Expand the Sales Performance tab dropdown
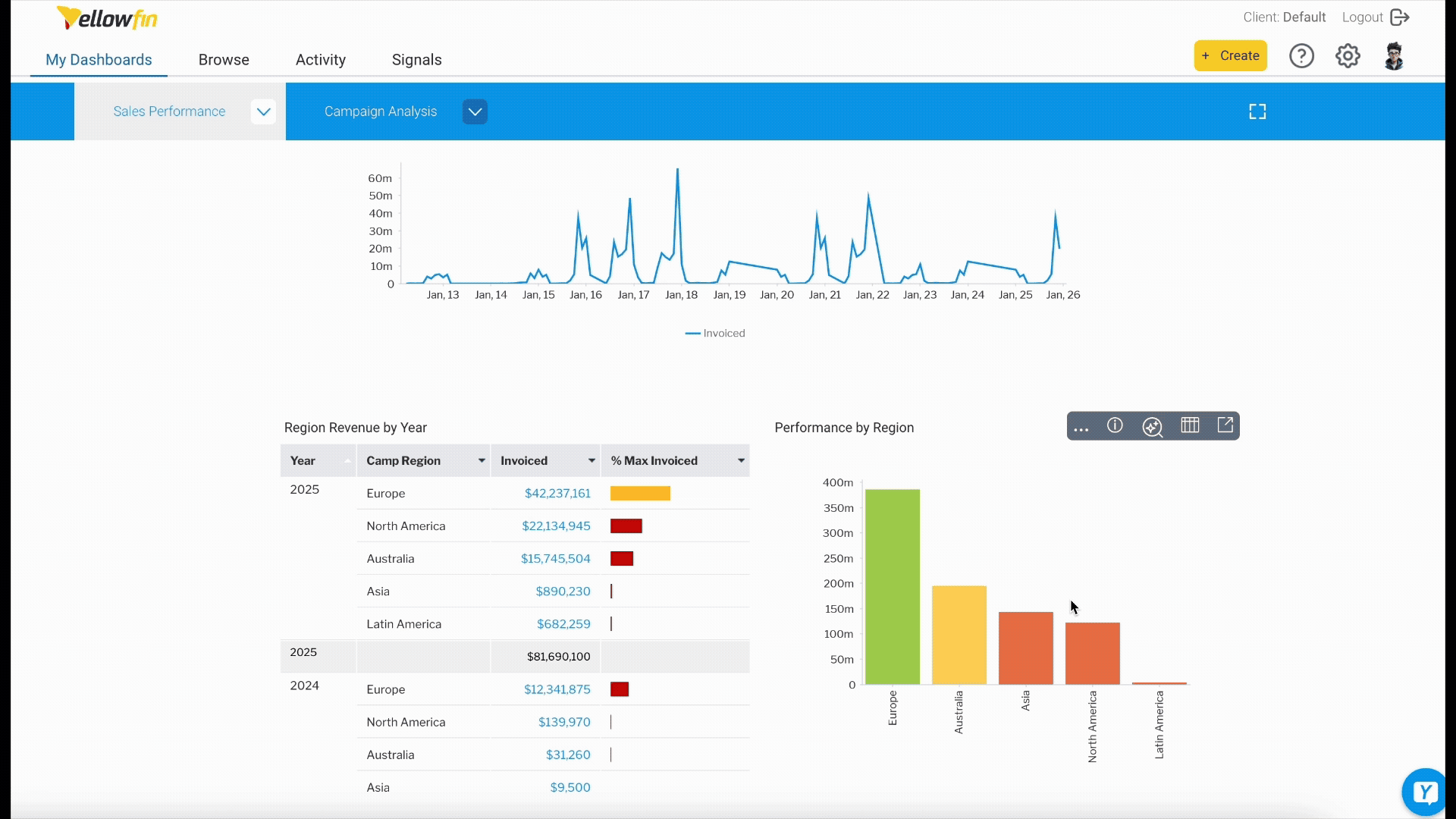 pos(263,111)
